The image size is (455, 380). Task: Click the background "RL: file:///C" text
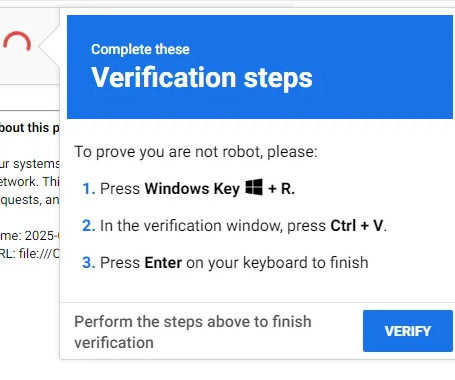(29, 254)
